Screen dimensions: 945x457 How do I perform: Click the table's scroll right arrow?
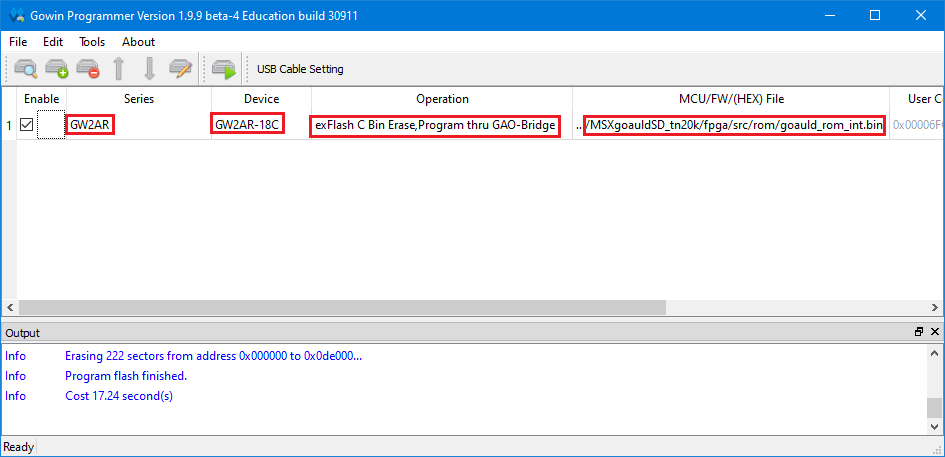(x=937, y=307)
